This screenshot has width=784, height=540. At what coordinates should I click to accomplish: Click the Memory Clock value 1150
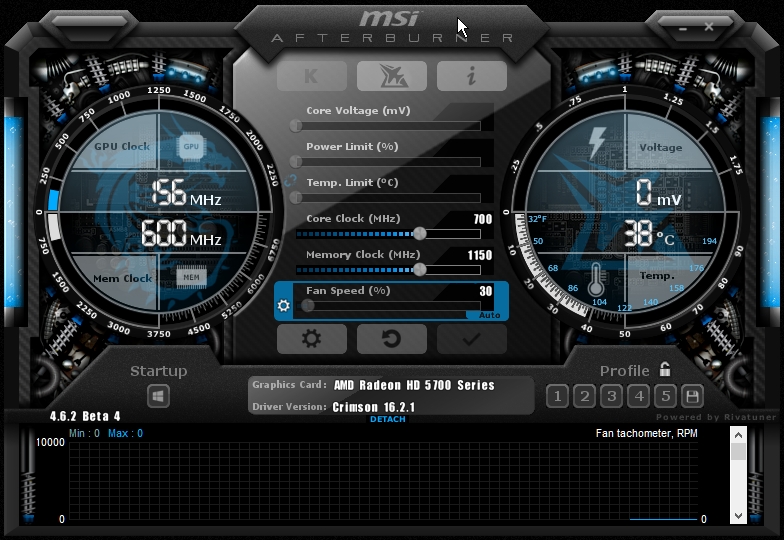click(480, 255)
